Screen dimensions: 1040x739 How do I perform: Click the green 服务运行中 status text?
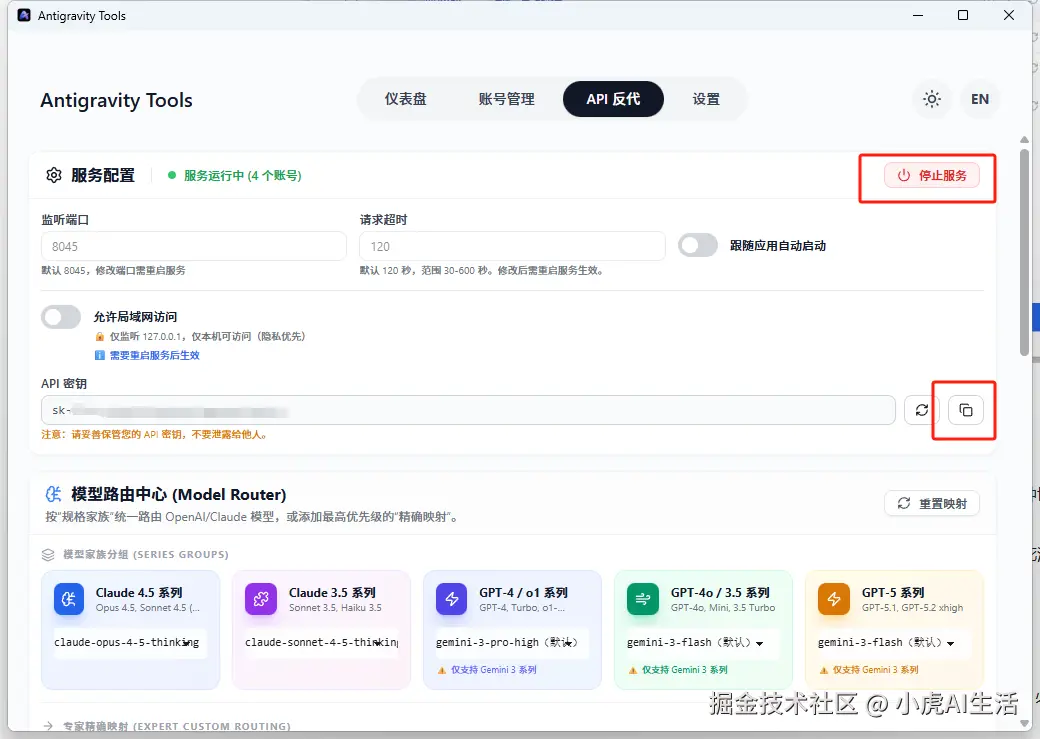[x=243, y=176]
